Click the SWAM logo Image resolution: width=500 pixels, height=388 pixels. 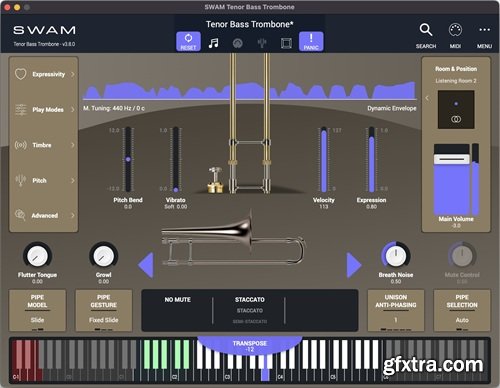tap(44, 30)
